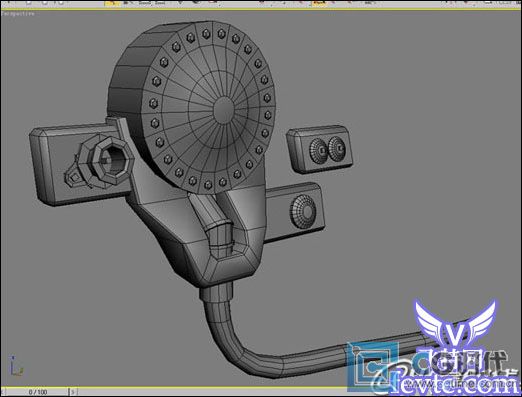Click the time slider's left arrow
Viewport: 522px width, 397px height.
click(x=3, y=392)
